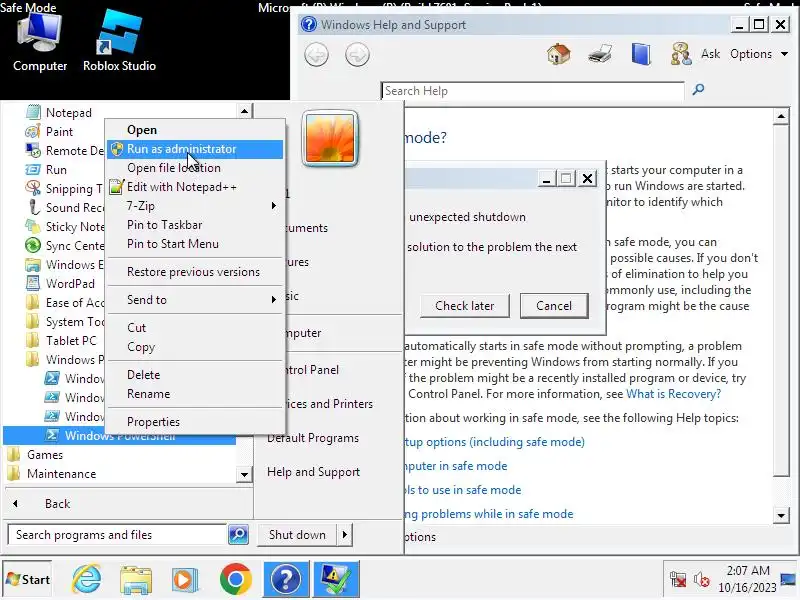Image resolution: width=800 pixels, height=600 pixels.
Task: Click the Print icon in Help toolbar
Action: click(599, 54)
